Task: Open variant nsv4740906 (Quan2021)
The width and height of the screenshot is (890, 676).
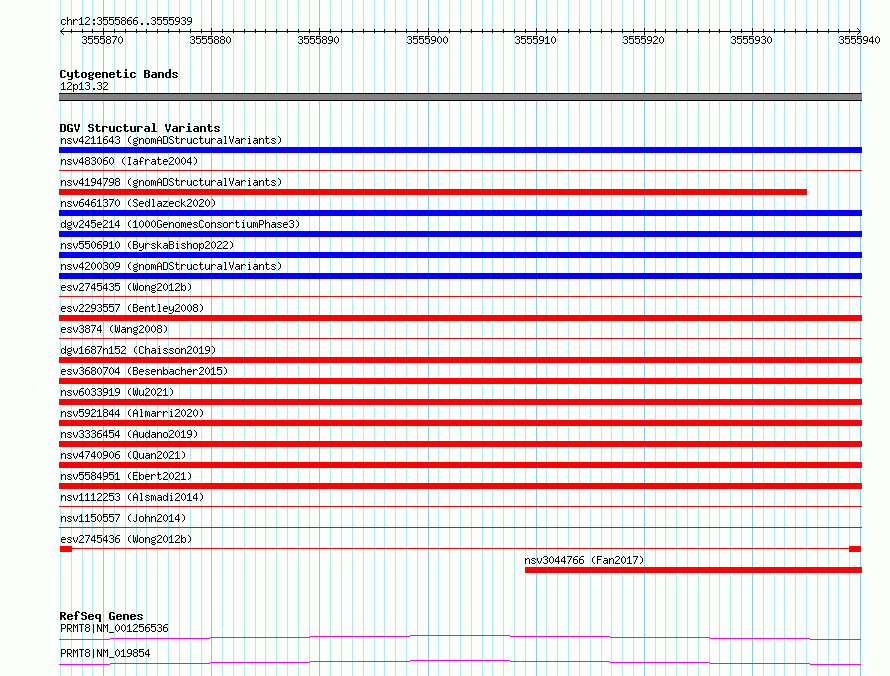Action: (x=123, y=455)
